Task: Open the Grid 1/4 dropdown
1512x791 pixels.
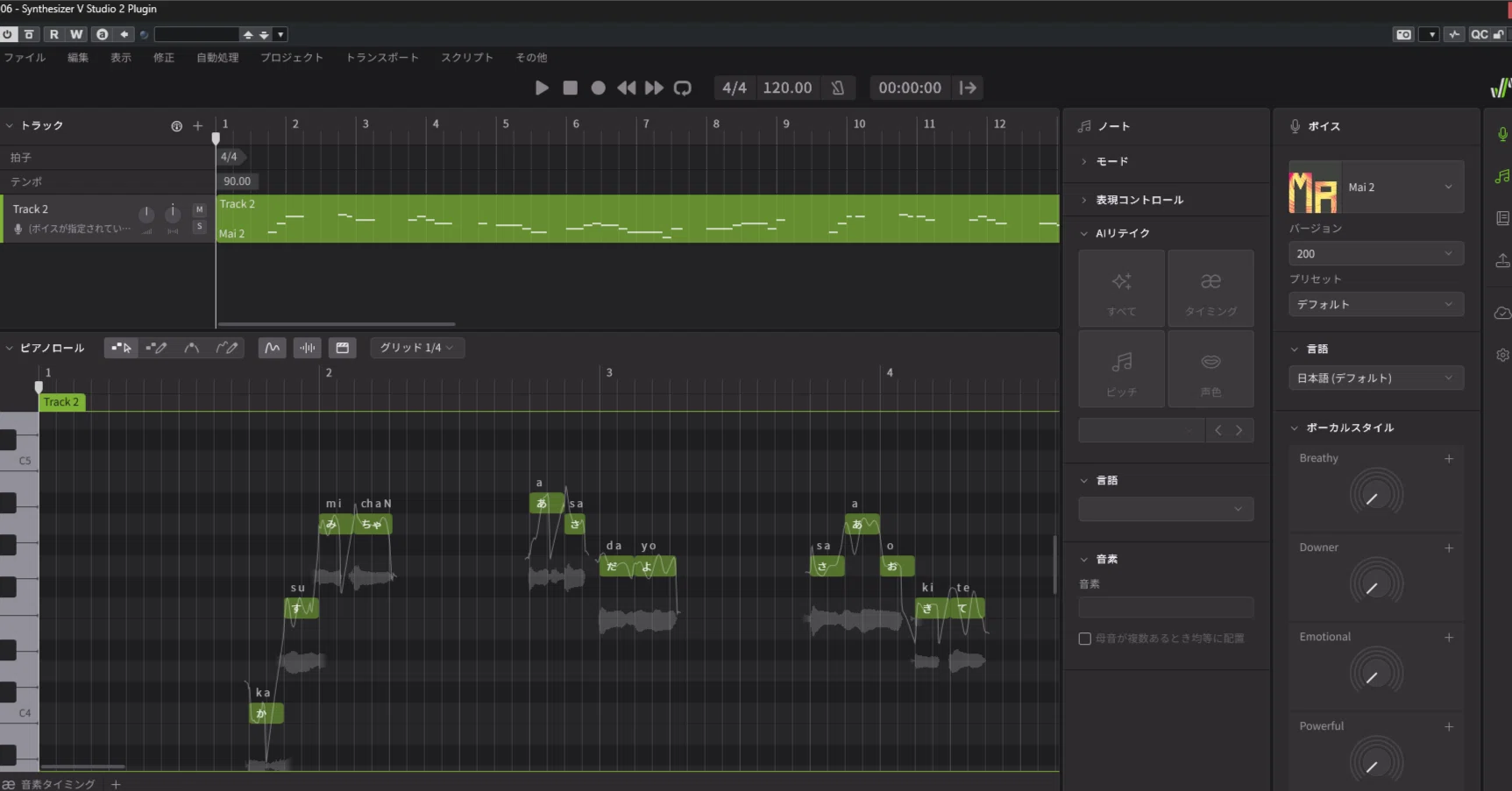Action: click(x=416, y=348)
